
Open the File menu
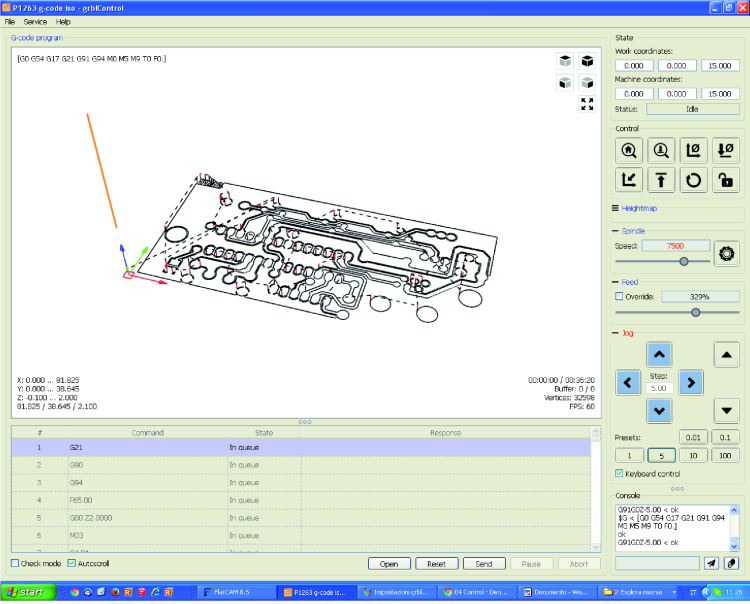tap(10, 22)
